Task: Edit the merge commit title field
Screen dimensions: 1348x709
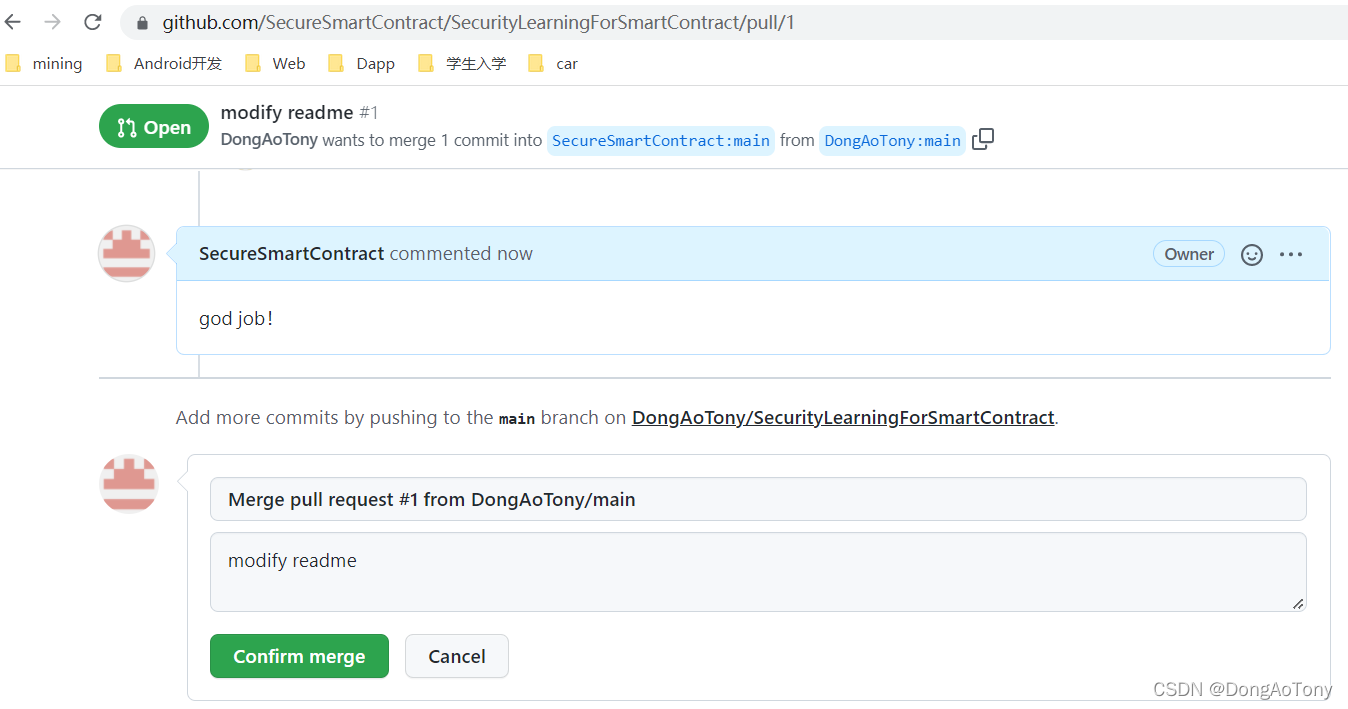Action: coord(758,499)
